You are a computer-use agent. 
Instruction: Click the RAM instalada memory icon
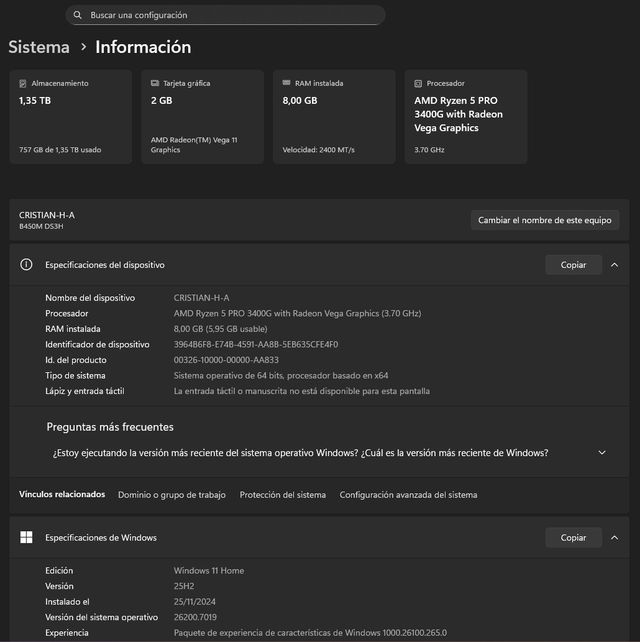(x=287, y=83)
